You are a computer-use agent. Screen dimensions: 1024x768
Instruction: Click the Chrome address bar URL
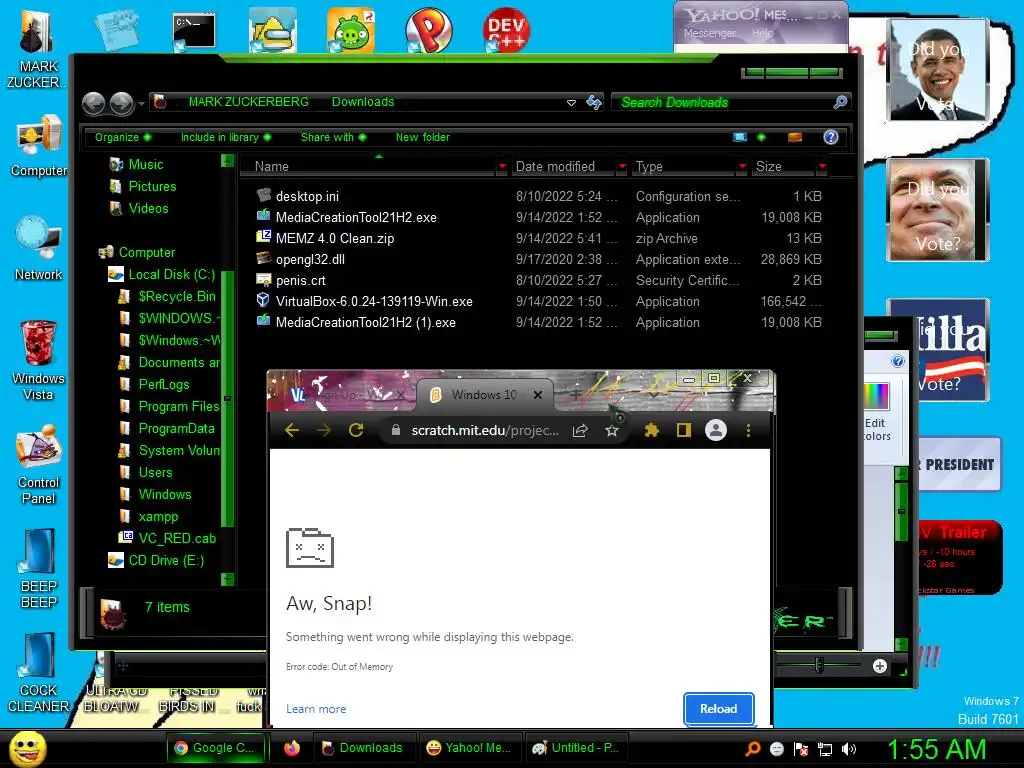click(x=485, y=430)
